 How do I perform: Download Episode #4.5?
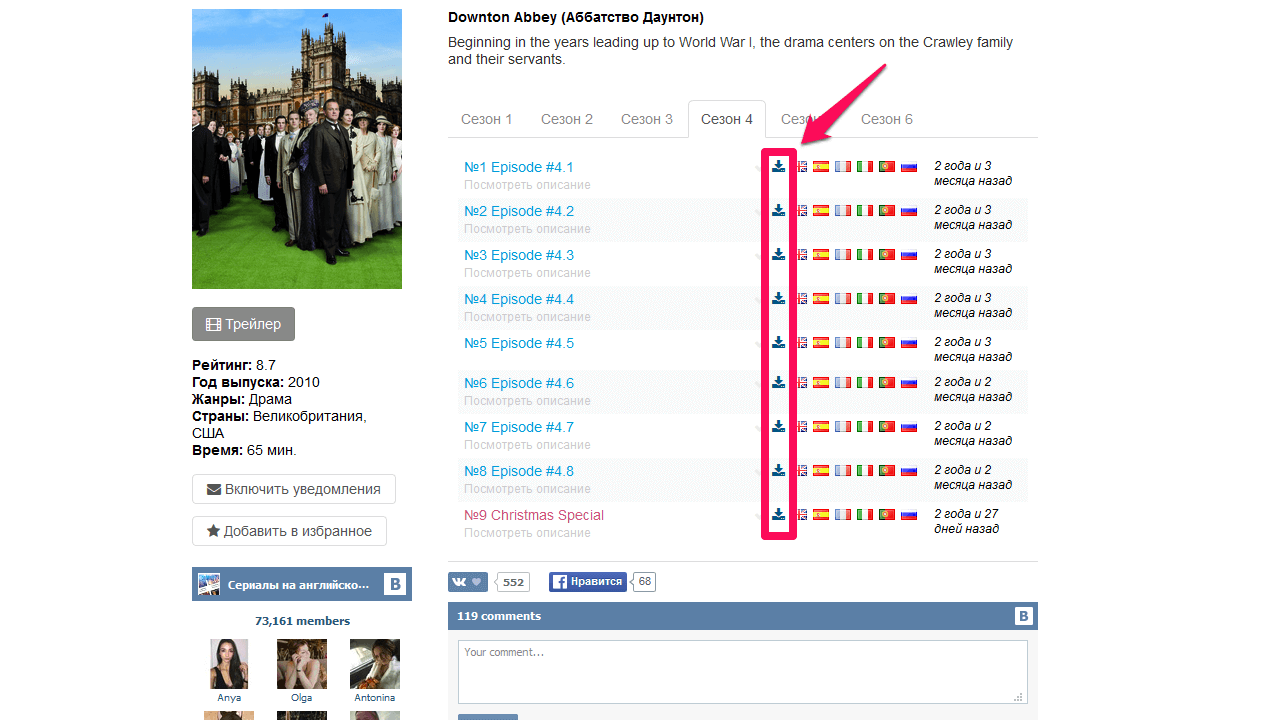click(779, 342)
